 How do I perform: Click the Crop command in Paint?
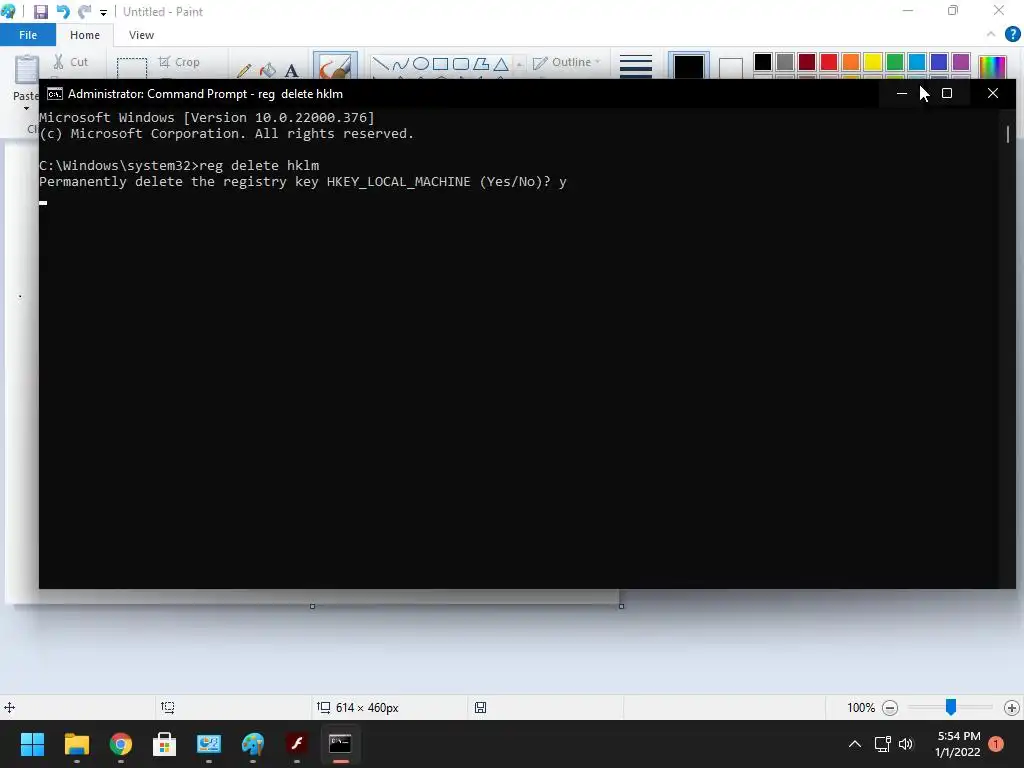click(179, 62)
